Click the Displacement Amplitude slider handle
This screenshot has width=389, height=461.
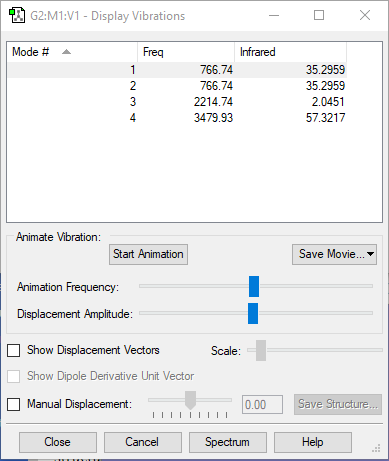(x=253, y=313)
